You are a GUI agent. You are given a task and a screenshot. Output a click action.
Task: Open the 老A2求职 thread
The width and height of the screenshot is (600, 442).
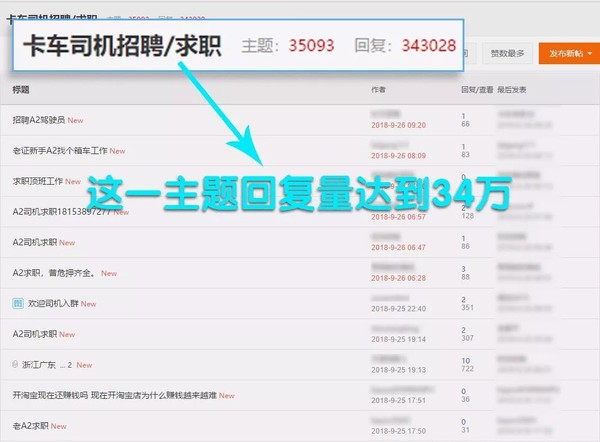[x=30, y=426]
